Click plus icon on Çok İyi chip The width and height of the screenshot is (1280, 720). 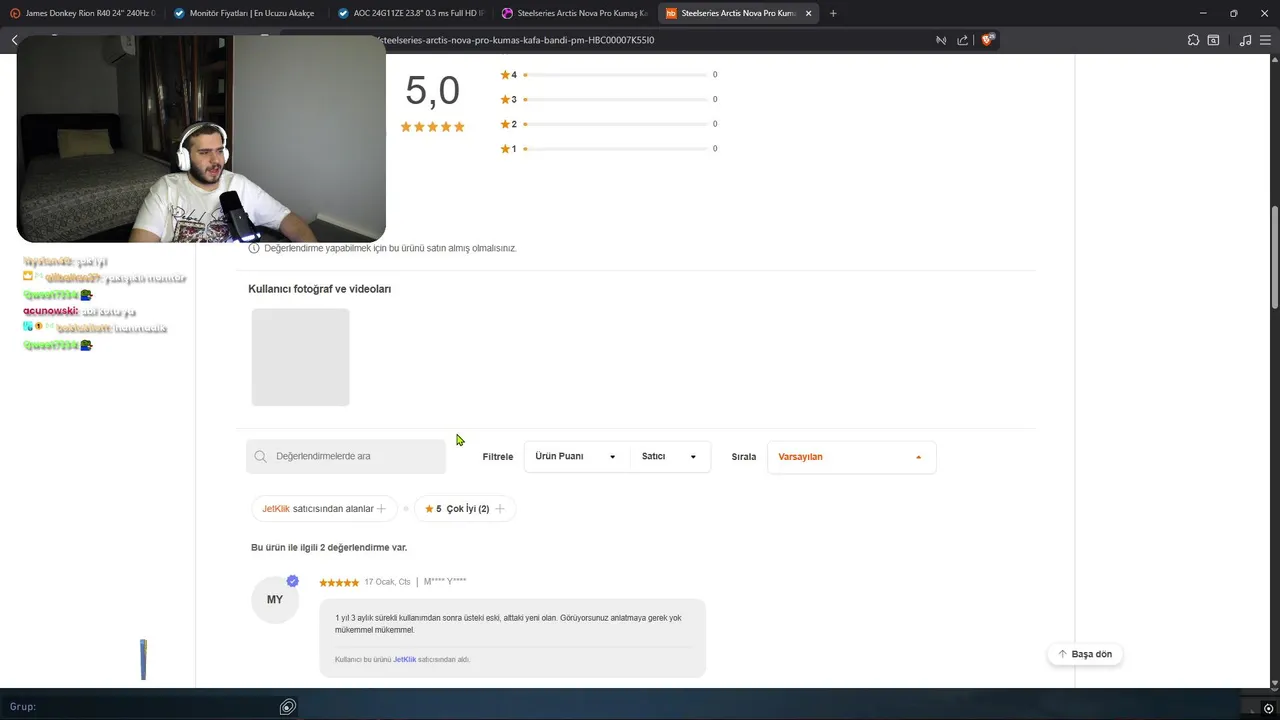click(x=500, y=509)
